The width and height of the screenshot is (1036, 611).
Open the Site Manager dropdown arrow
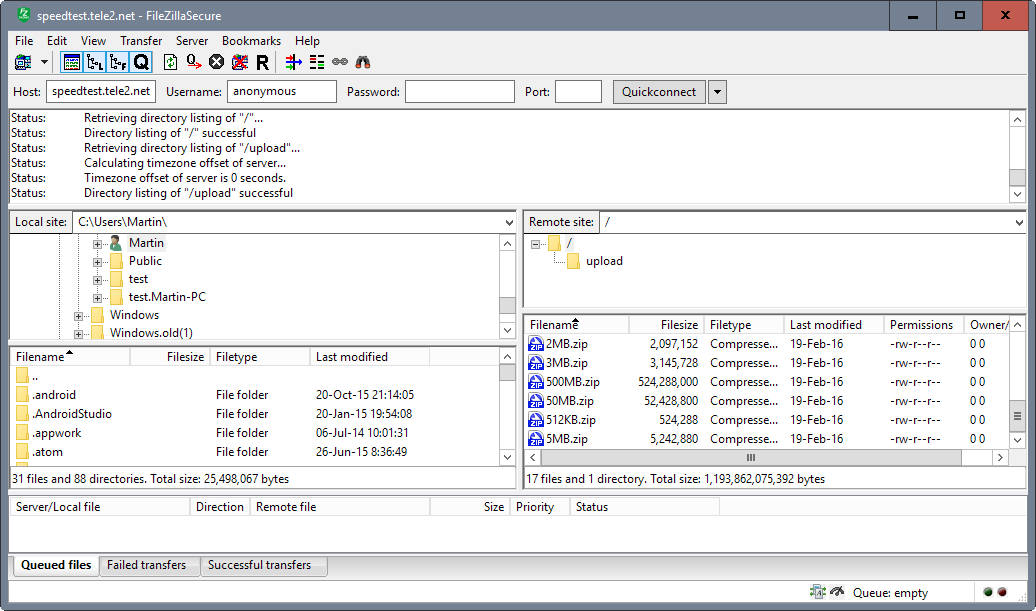coord(43,62)
